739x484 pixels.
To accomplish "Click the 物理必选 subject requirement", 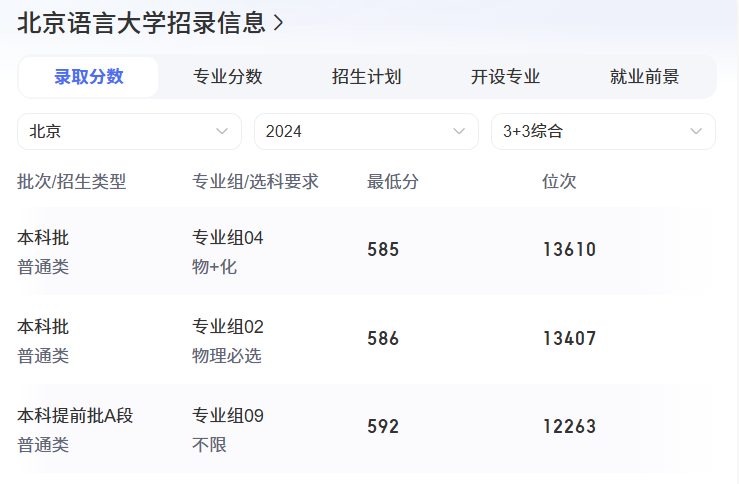I will [x=227, y=356].
